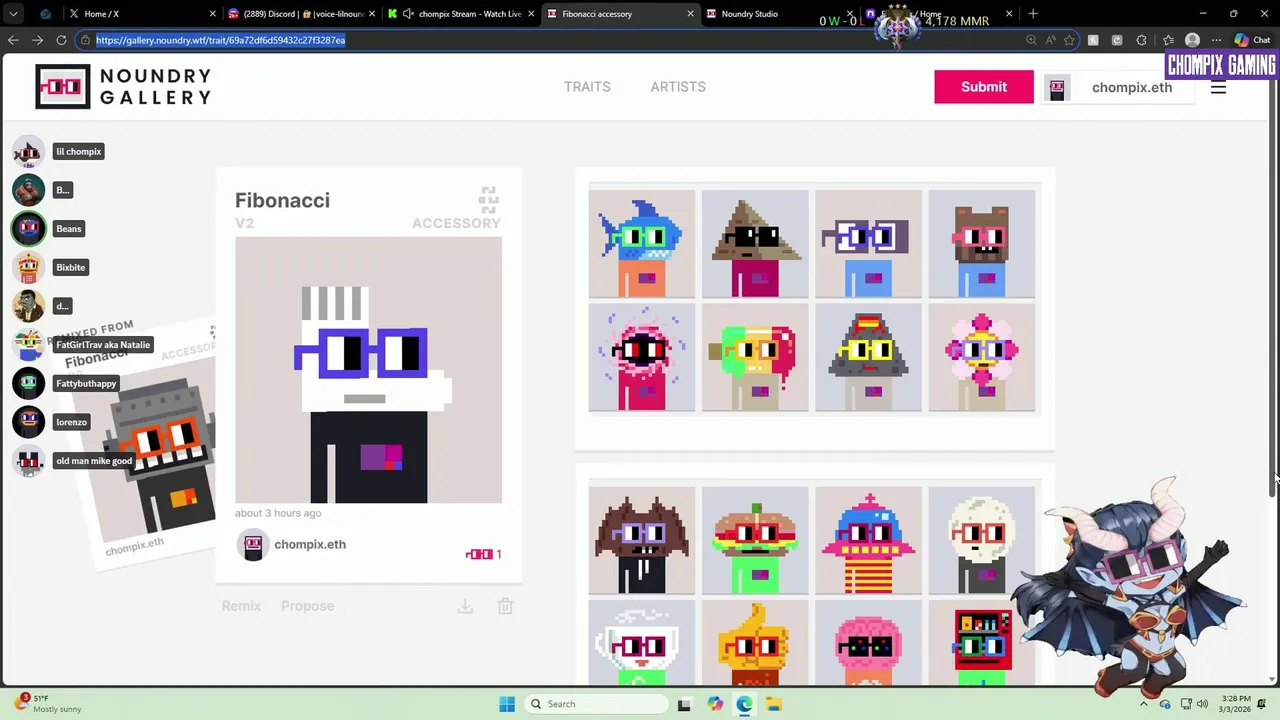Select the yellow thumbs-up head noun thumbnail
This screenshot has width=1280, height=720.
(755, 643)
